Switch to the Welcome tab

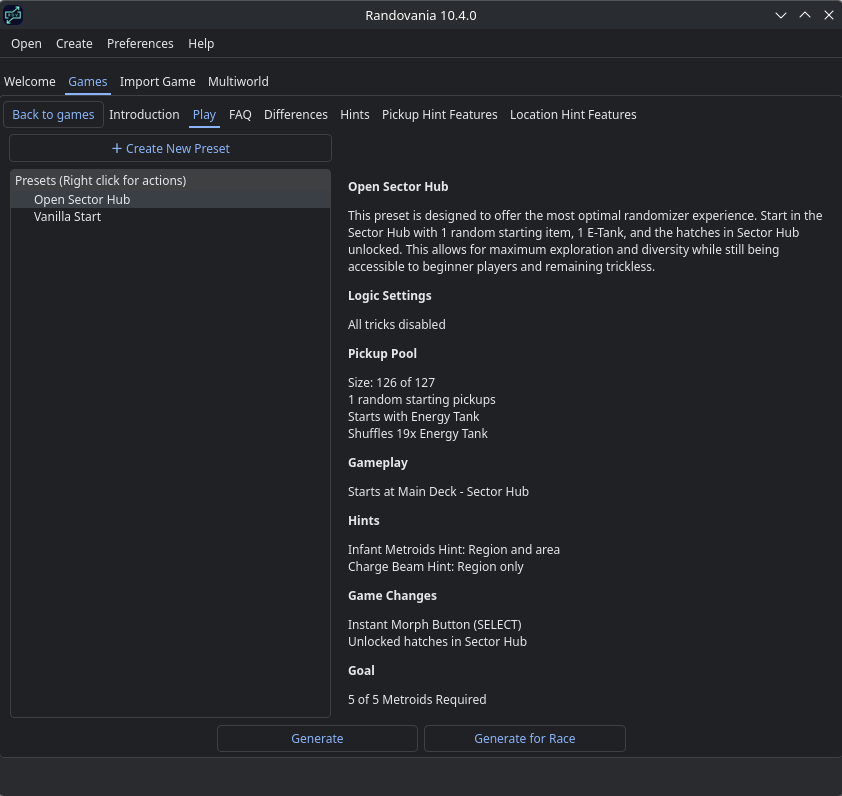tap(30, 82)
